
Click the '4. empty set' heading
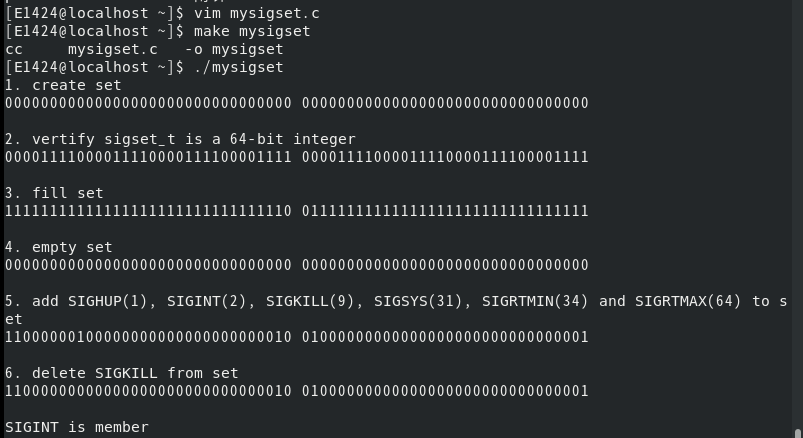pyautogui.click(x=58, y=247)
